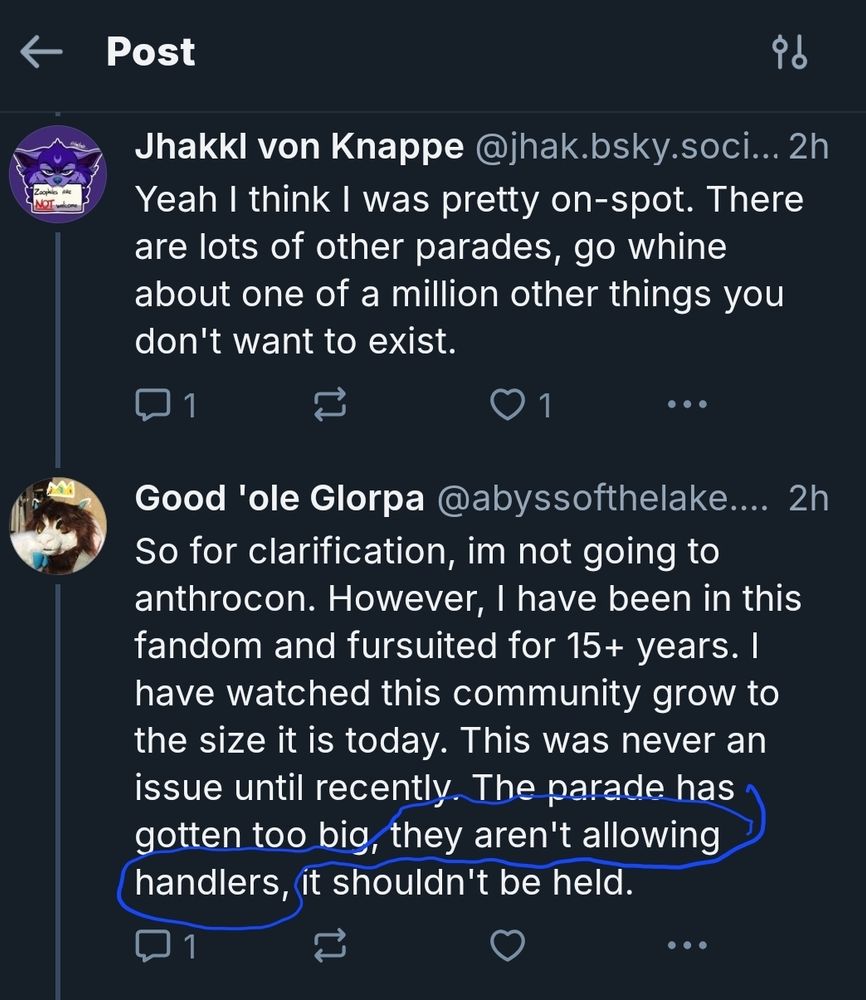Reply to Jhakkl von Knappe's post
The width and height of the screenshot is (866, 1000).
tap(151, 404)
